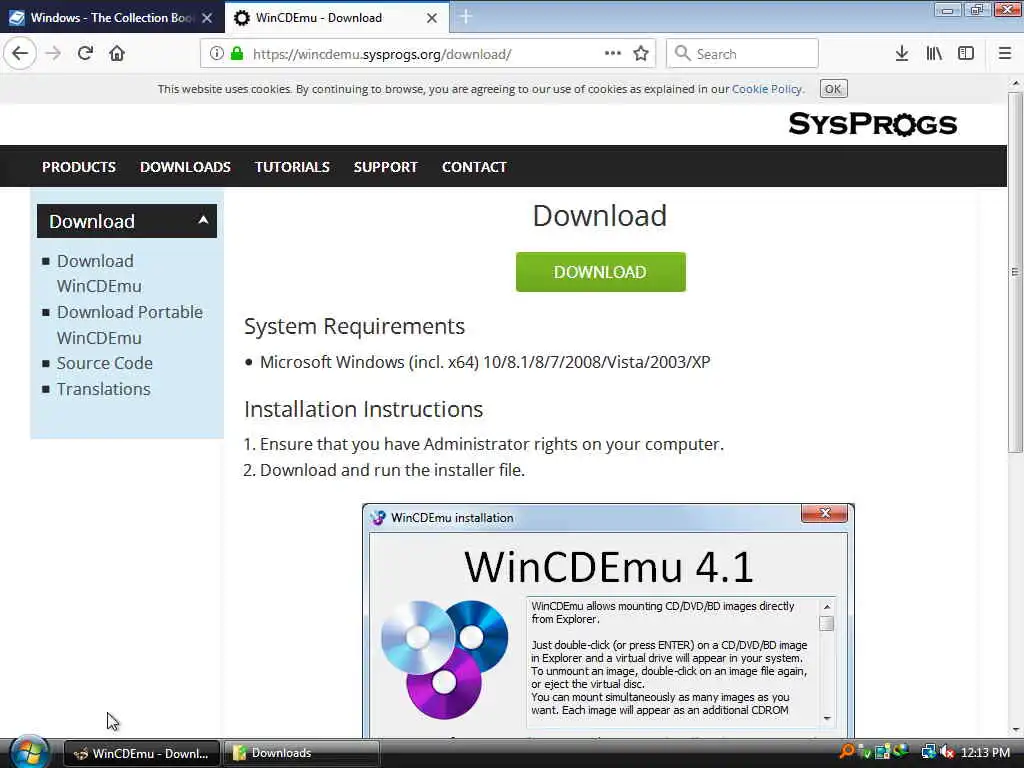Screen dimensions: 1024x768
Task: Click the network computers tray icon
Action: coord(928,752)
